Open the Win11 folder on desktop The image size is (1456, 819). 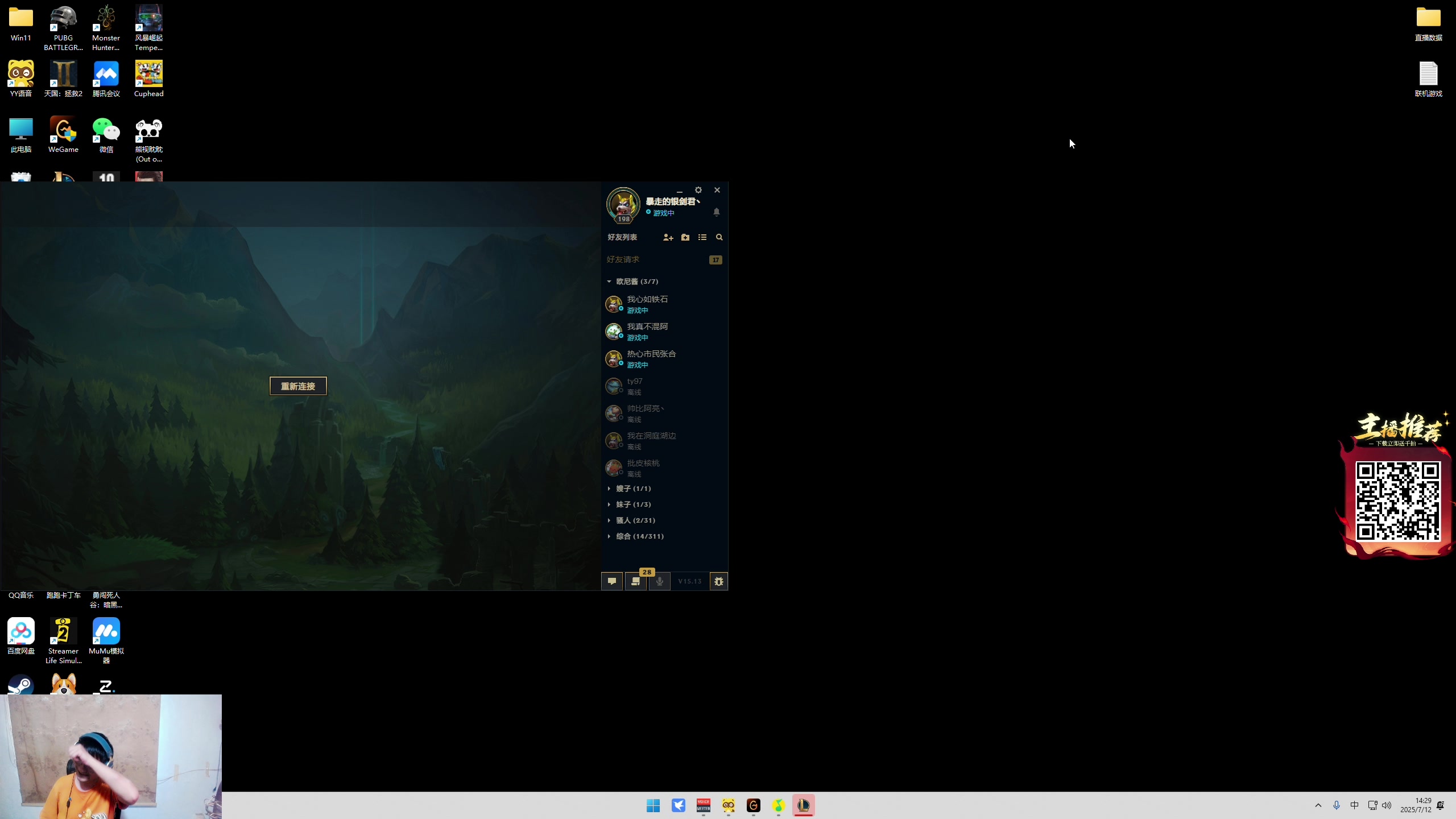(21, 24)
